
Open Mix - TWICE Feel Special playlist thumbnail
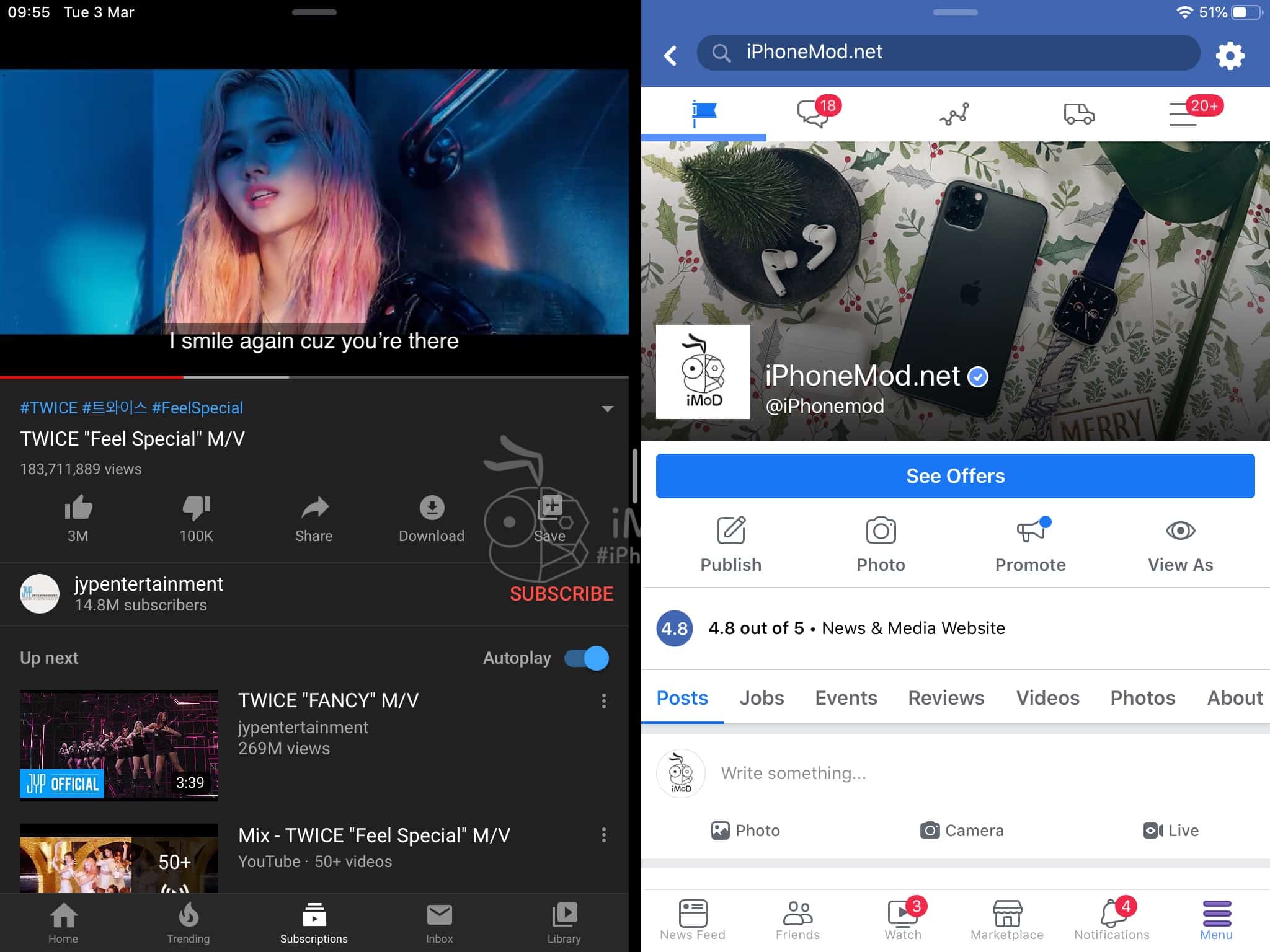pos(119,858)
